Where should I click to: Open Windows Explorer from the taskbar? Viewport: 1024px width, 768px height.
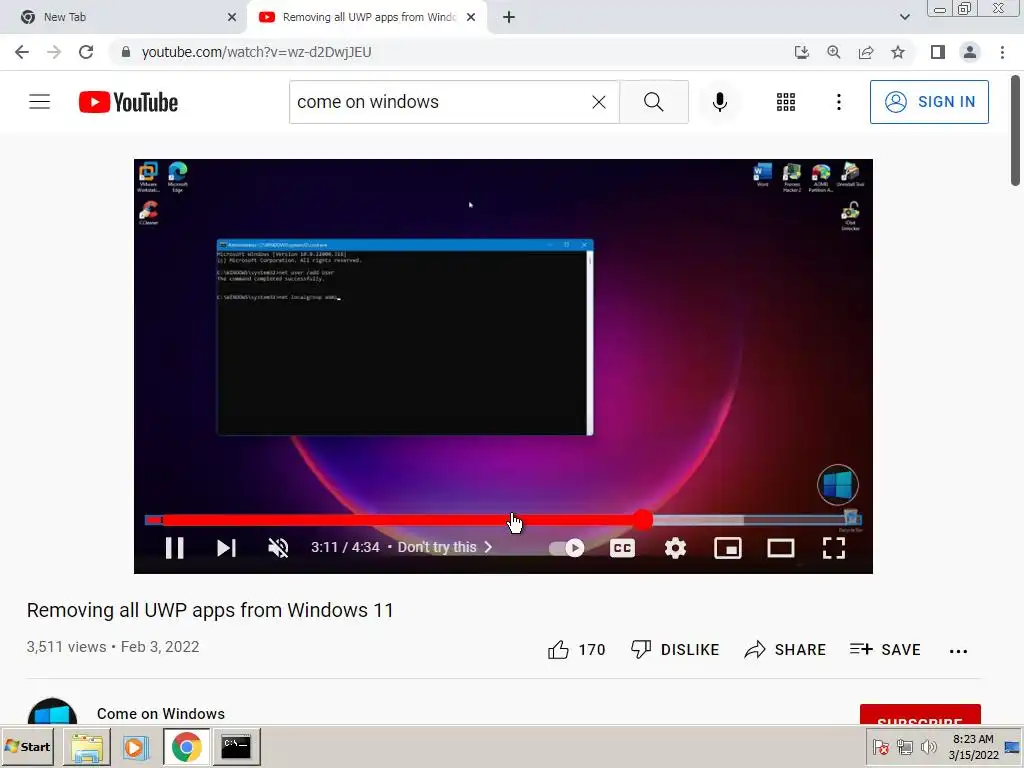tap(87, 746)
